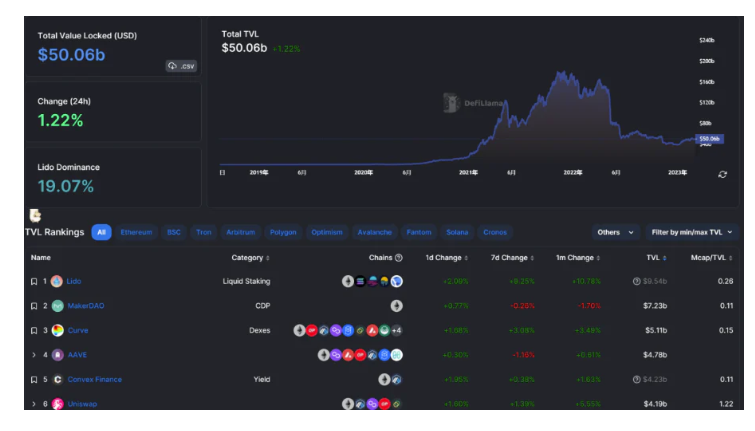Click the 19.07% Lido Dominance value
755x431 pixels.
pyautogui.click(x=66, y=186)
